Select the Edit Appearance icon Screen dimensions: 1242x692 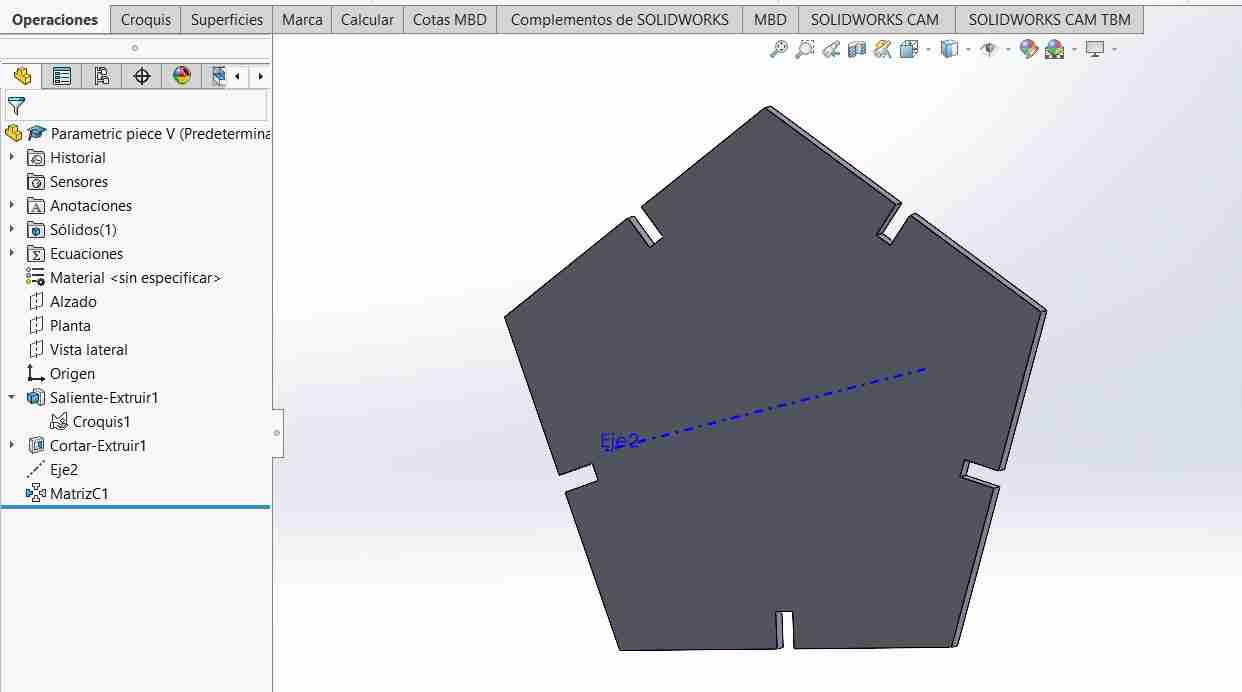click(1027, 48)
